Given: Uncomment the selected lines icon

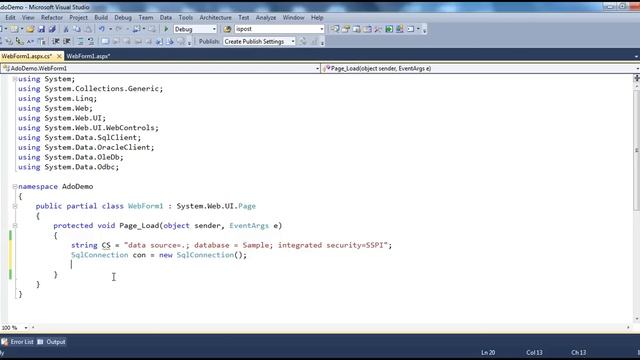Looking at the screenshot, I should coord(91,41).
